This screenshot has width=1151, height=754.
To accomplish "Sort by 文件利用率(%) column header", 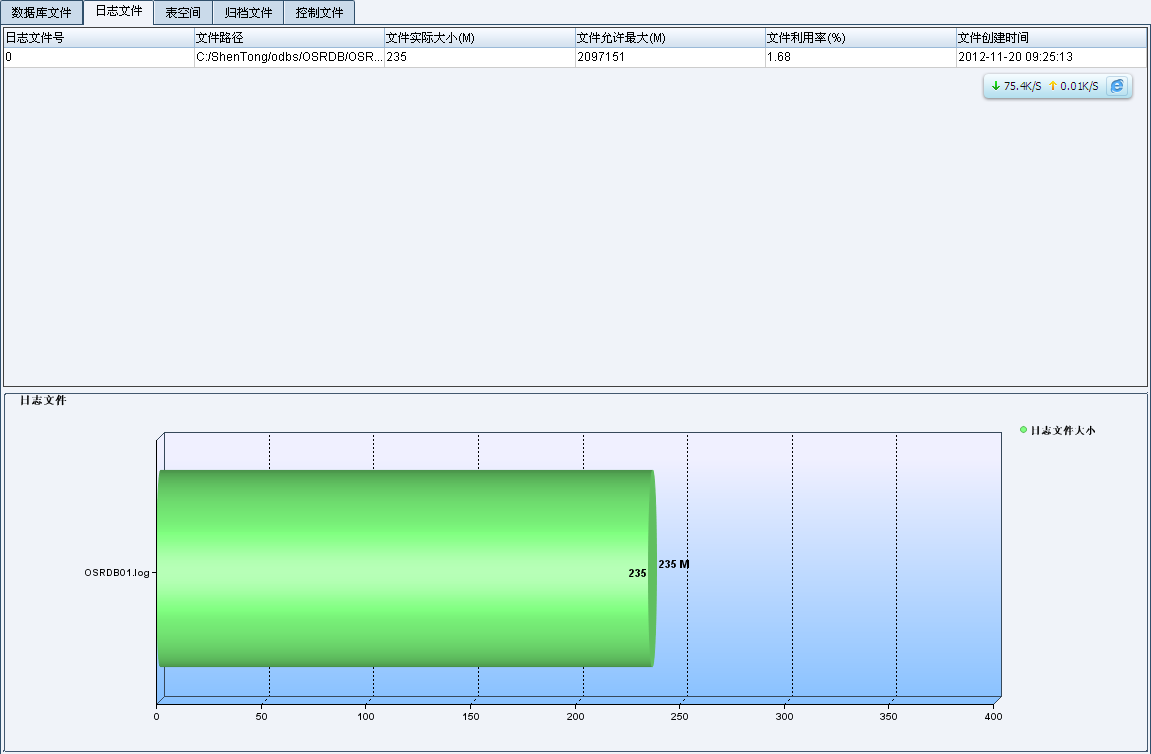I will 860,38.
